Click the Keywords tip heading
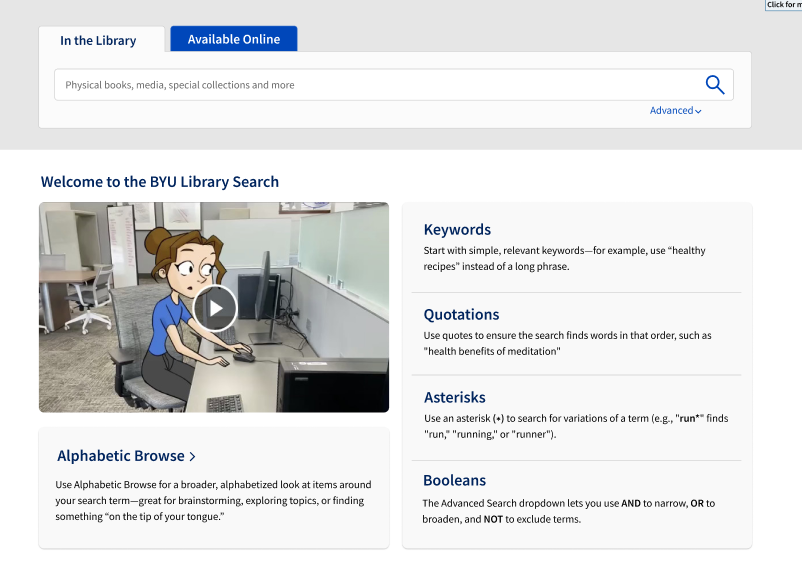Screen dimensions: 802x578 pyautogui.click(x=457, y=230)
